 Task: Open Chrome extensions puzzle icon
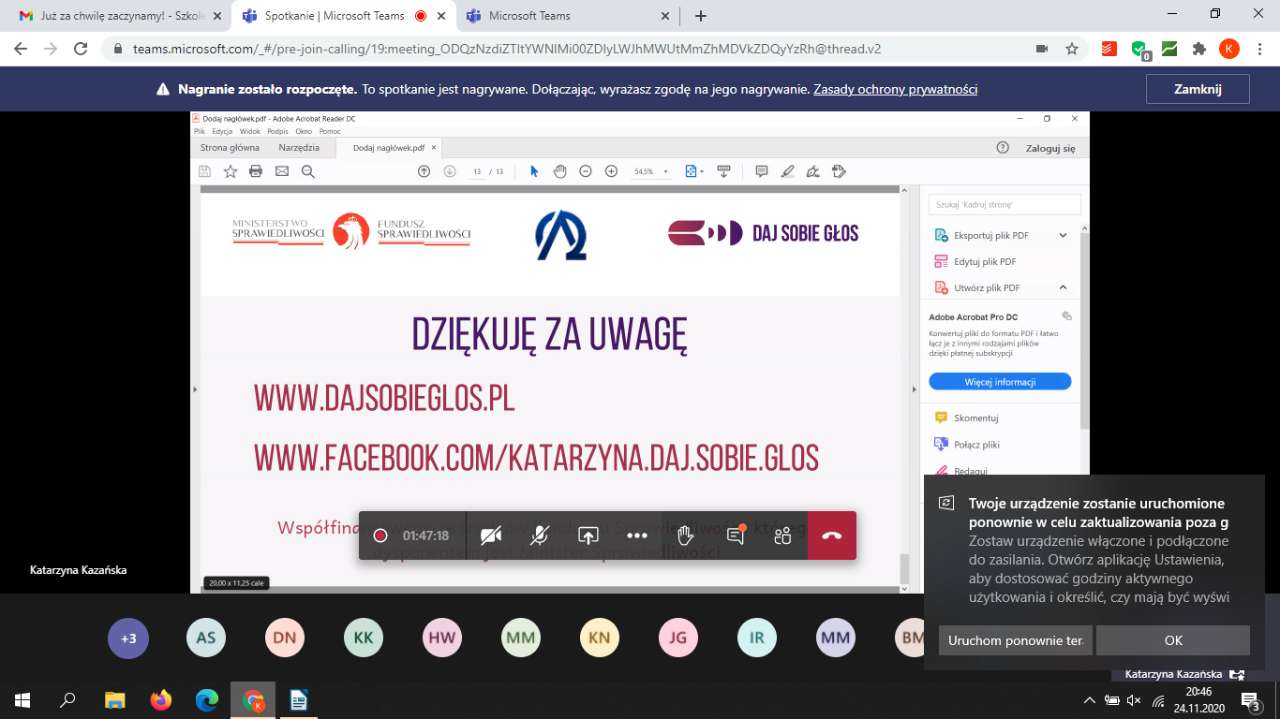[x=1198, y=48]
